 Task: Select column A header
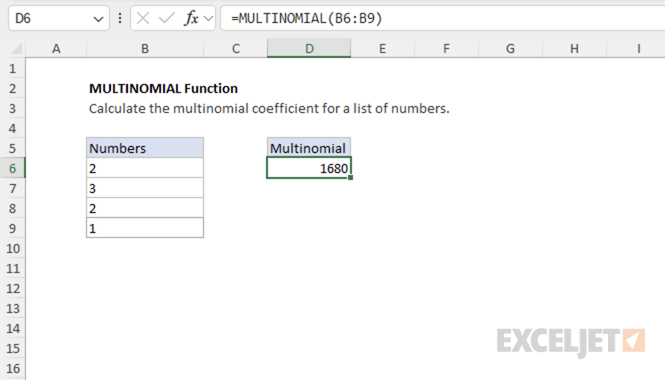pyautogui.click(x=56, y=48)
